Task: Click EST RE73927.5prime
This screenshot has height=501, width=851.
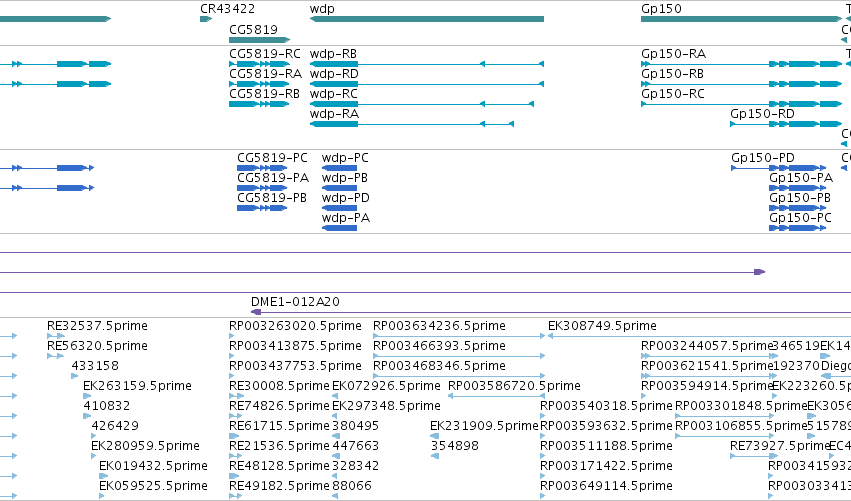Action: [780, 446]
